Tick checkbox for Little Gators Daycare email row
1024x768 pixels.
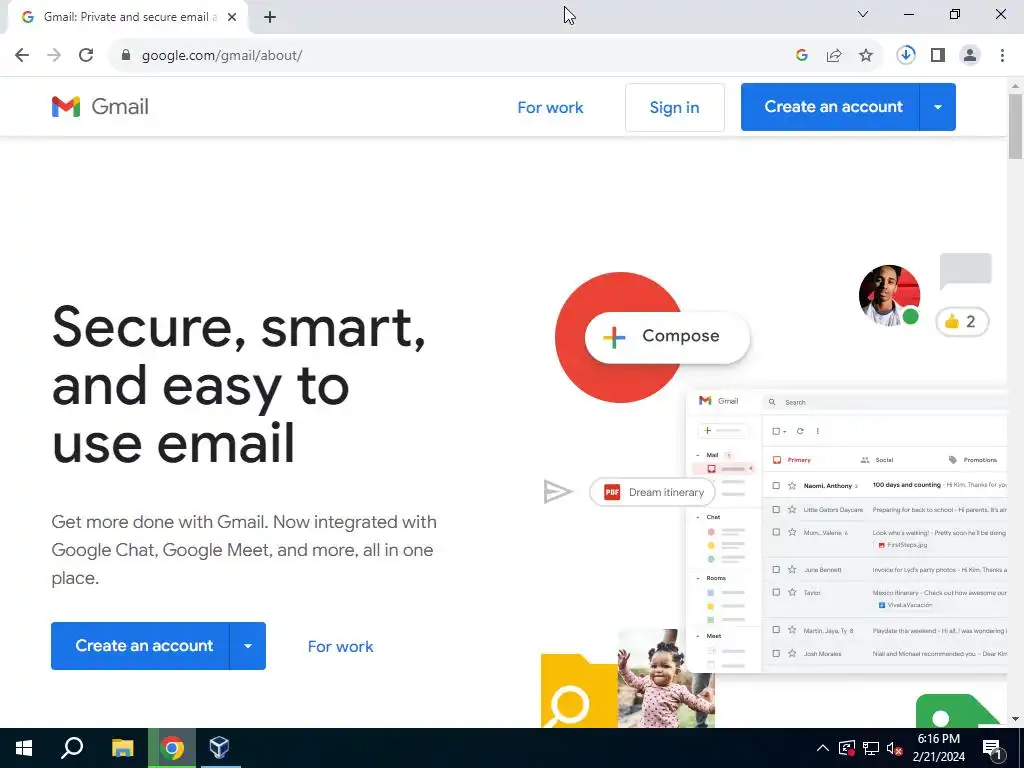click(776, 509)
